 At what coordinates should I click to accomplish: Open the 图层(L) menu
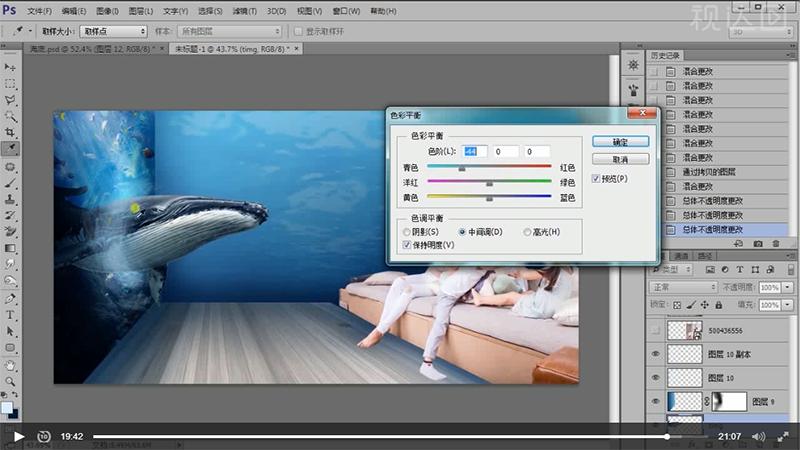click(x=140, y=11)
